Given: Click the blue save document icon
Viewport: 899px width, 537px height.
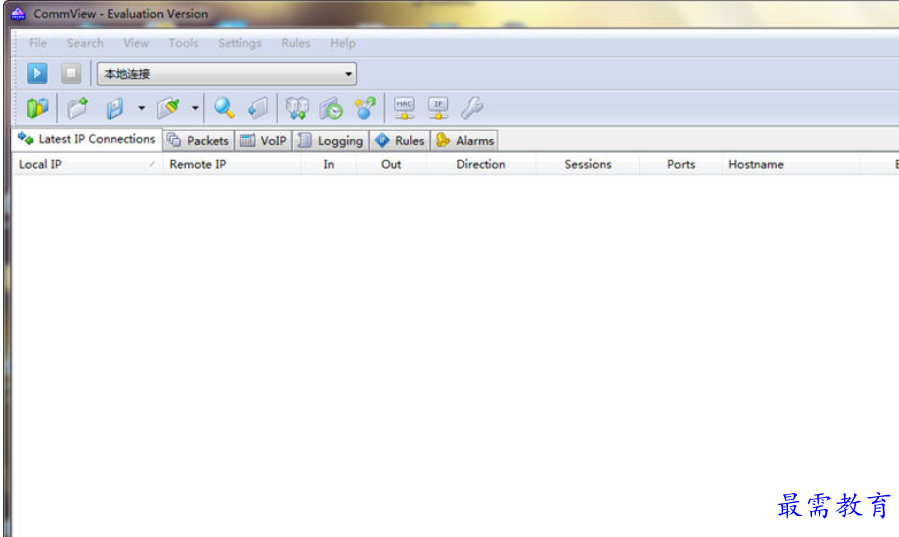Looking at the screenshot, I should (x=115, y=108).
